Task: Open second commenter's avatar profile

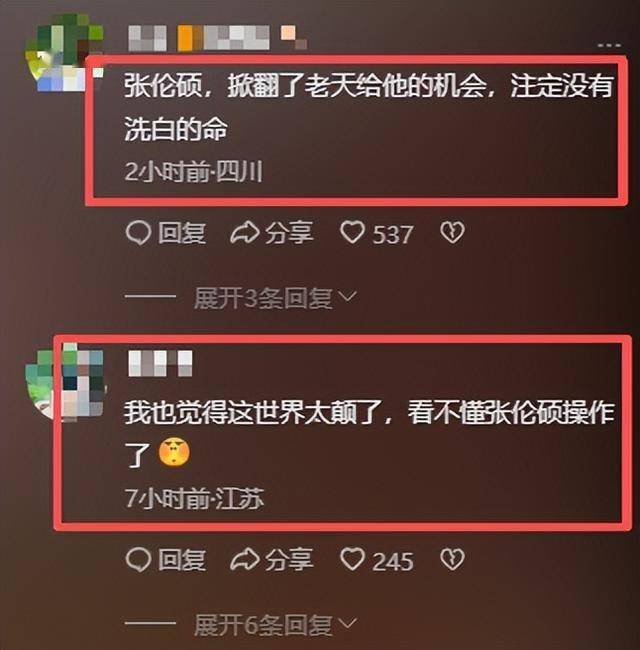Action: click(65, 381)
